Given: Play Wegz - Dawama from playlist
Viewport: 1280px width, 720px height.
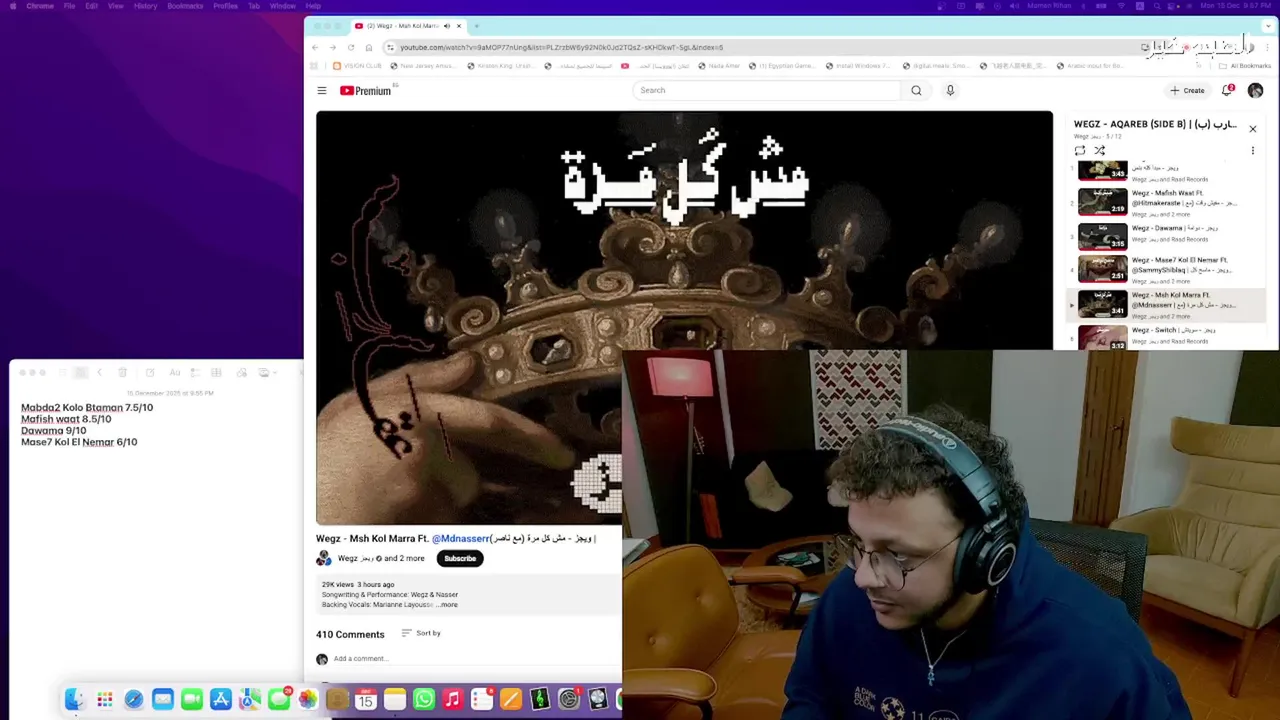Looking at the screenshot, I should [1165, 235].
